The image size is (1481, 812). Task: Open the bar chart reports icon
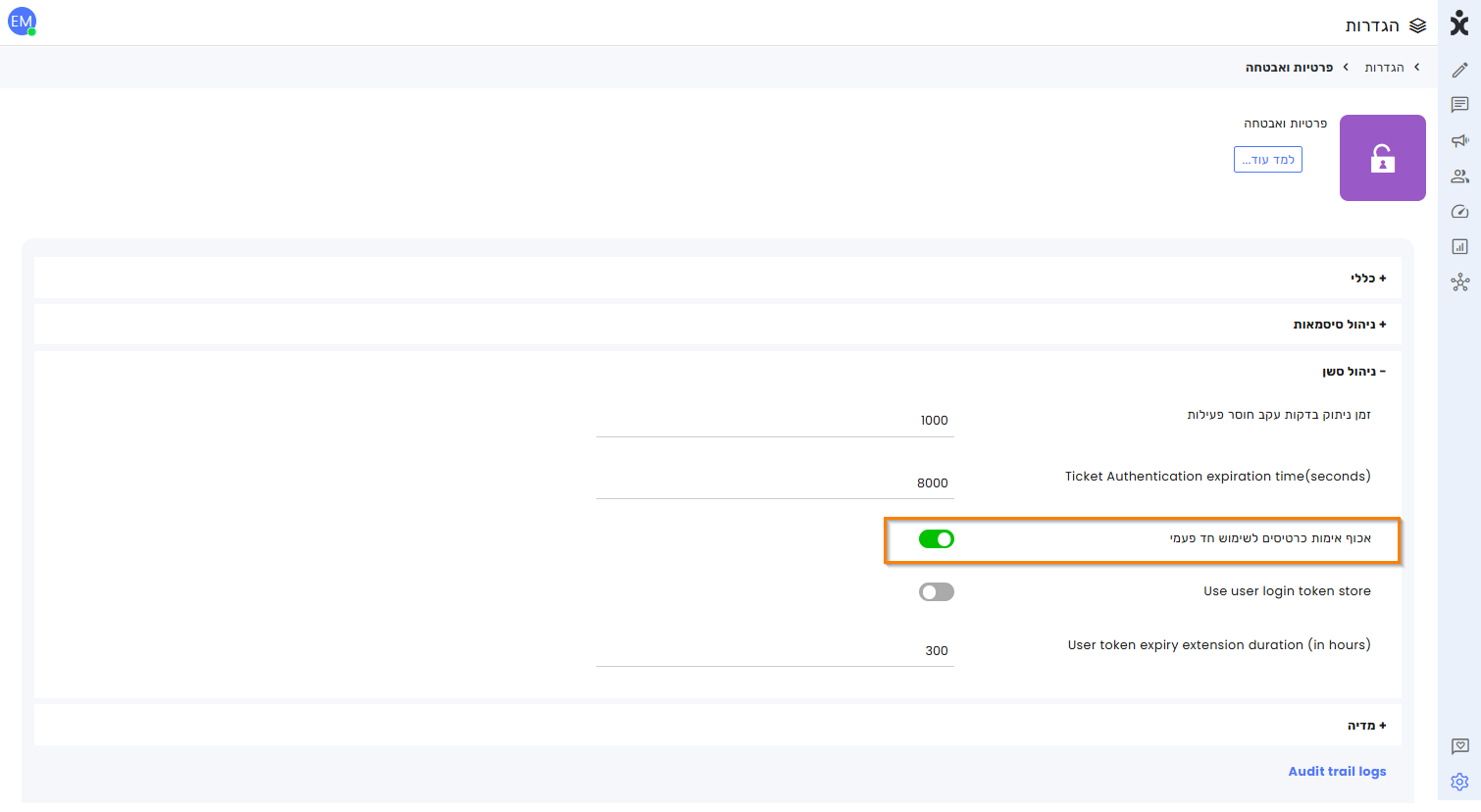coord(1459,247)
